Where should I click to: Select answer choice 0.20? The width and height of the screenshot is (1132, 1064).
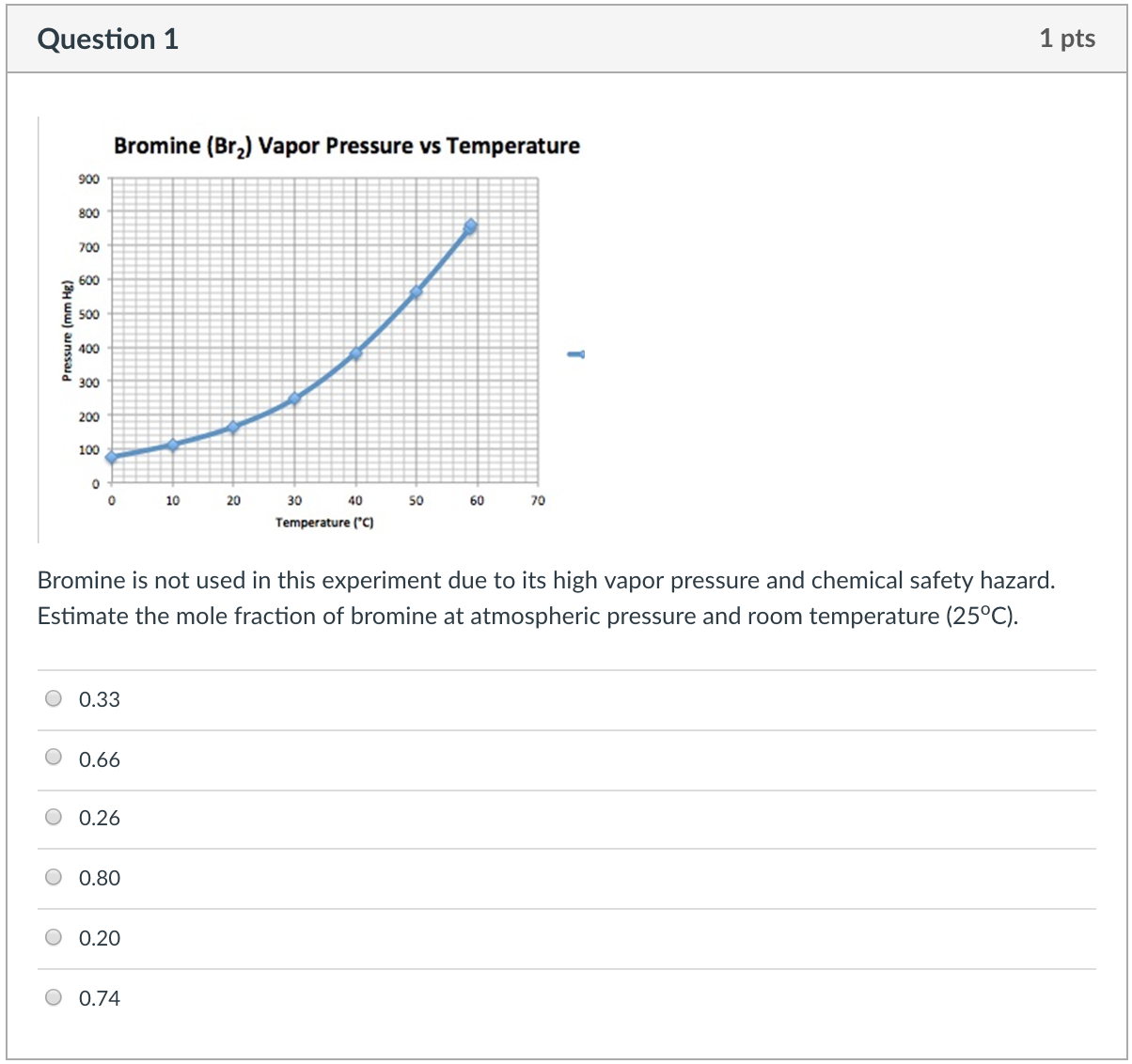54,936
